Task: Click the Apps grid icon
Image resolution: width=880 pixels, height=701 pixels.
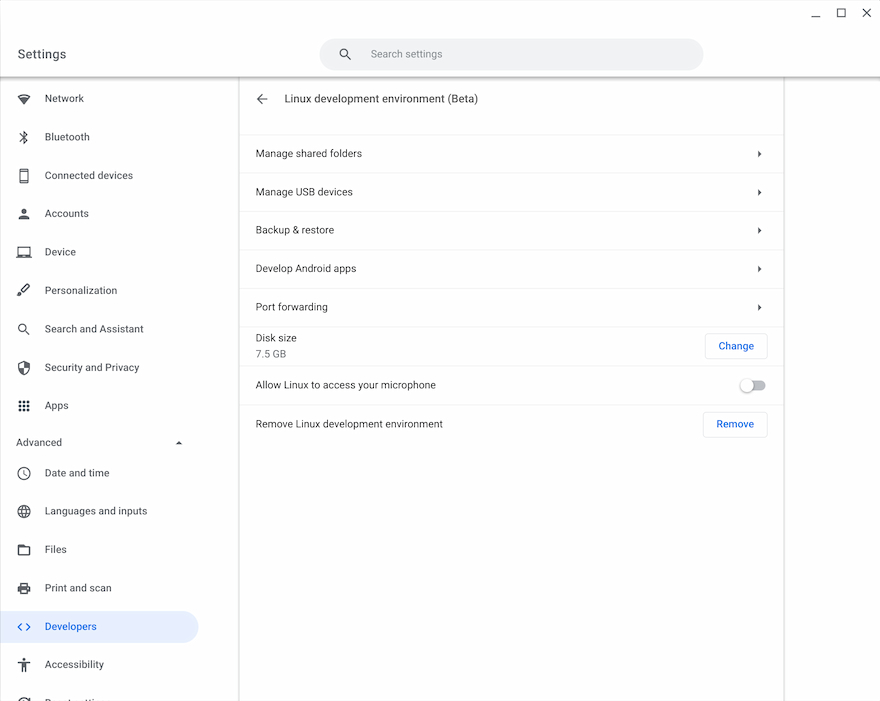Action: [24, 406]
